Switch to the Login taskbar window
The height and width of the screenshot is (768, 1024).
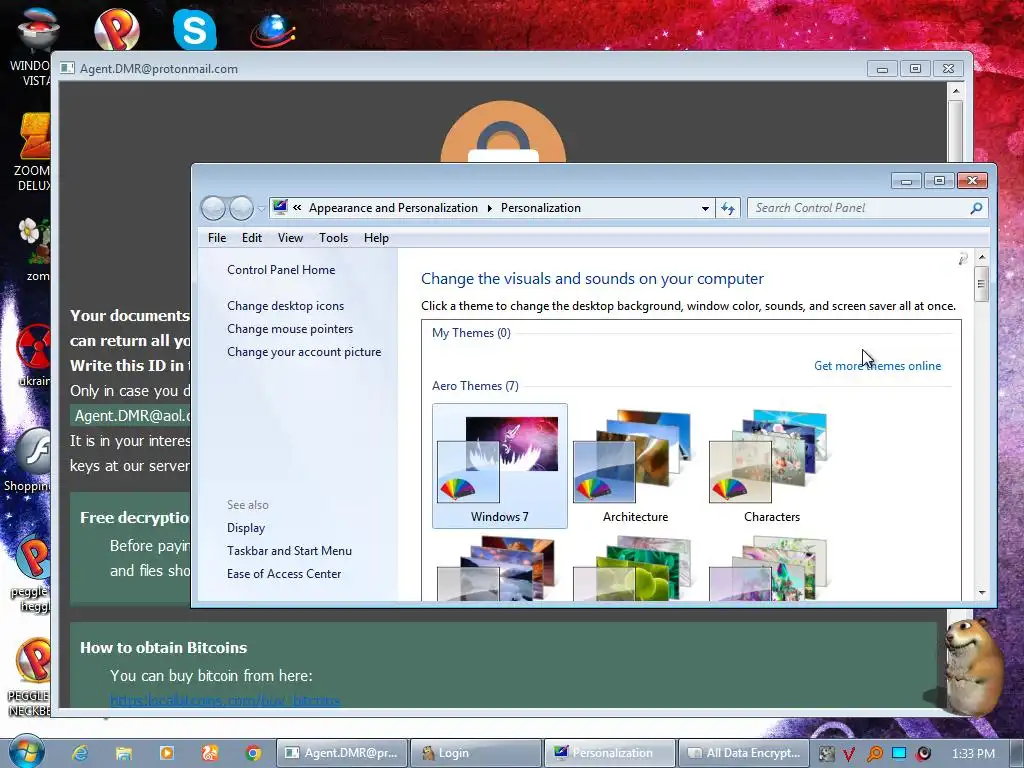pos(475,753)
